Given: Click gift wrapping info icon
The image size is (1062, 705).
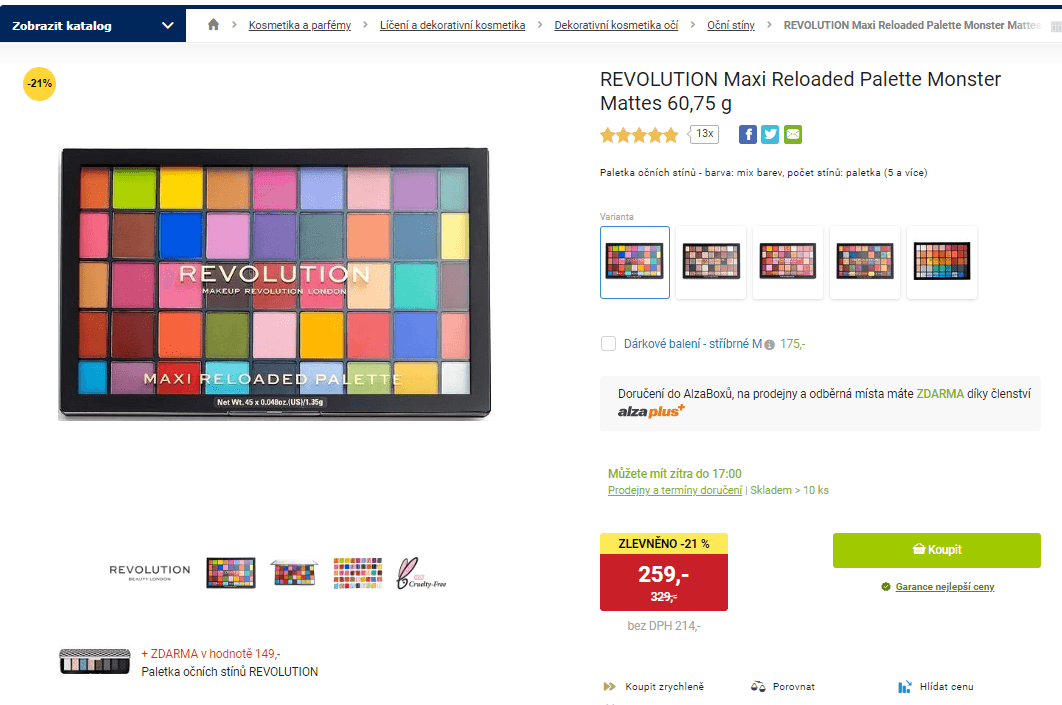Looking at the screenshot, I should (x=769, y=345).
